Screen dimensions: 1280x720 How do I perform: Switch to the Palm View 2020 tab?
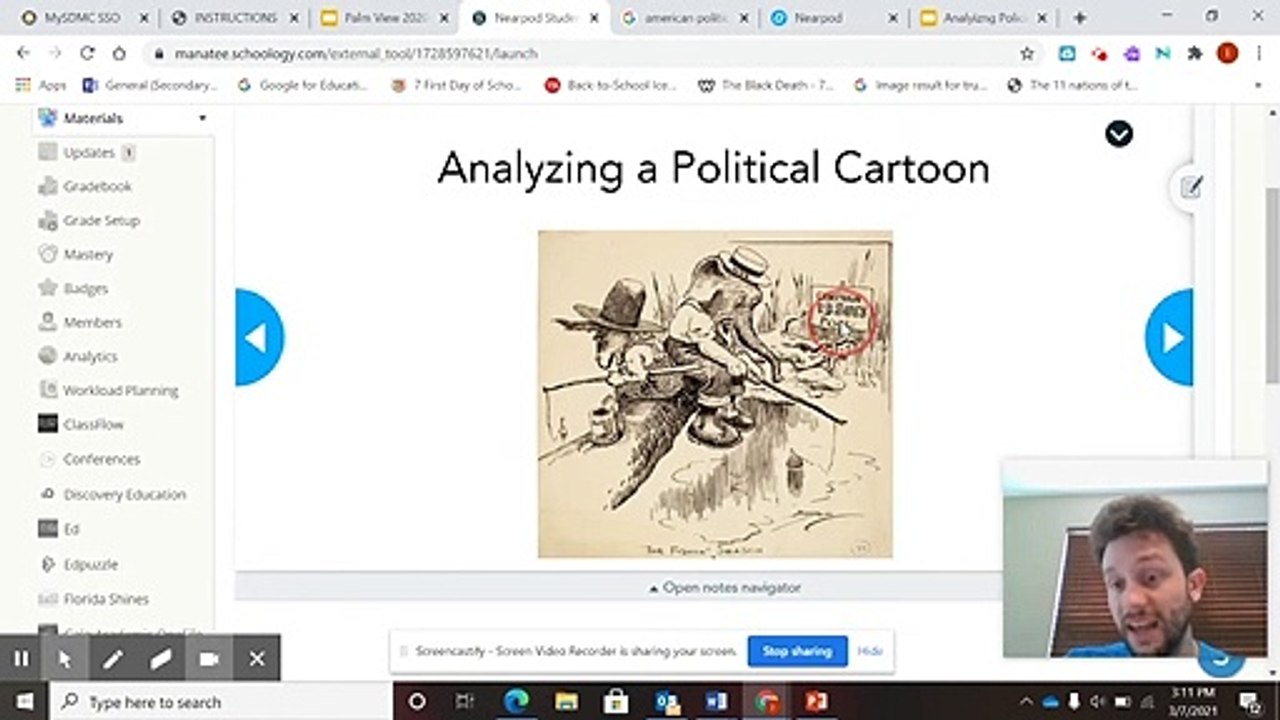tap(385, 18)
